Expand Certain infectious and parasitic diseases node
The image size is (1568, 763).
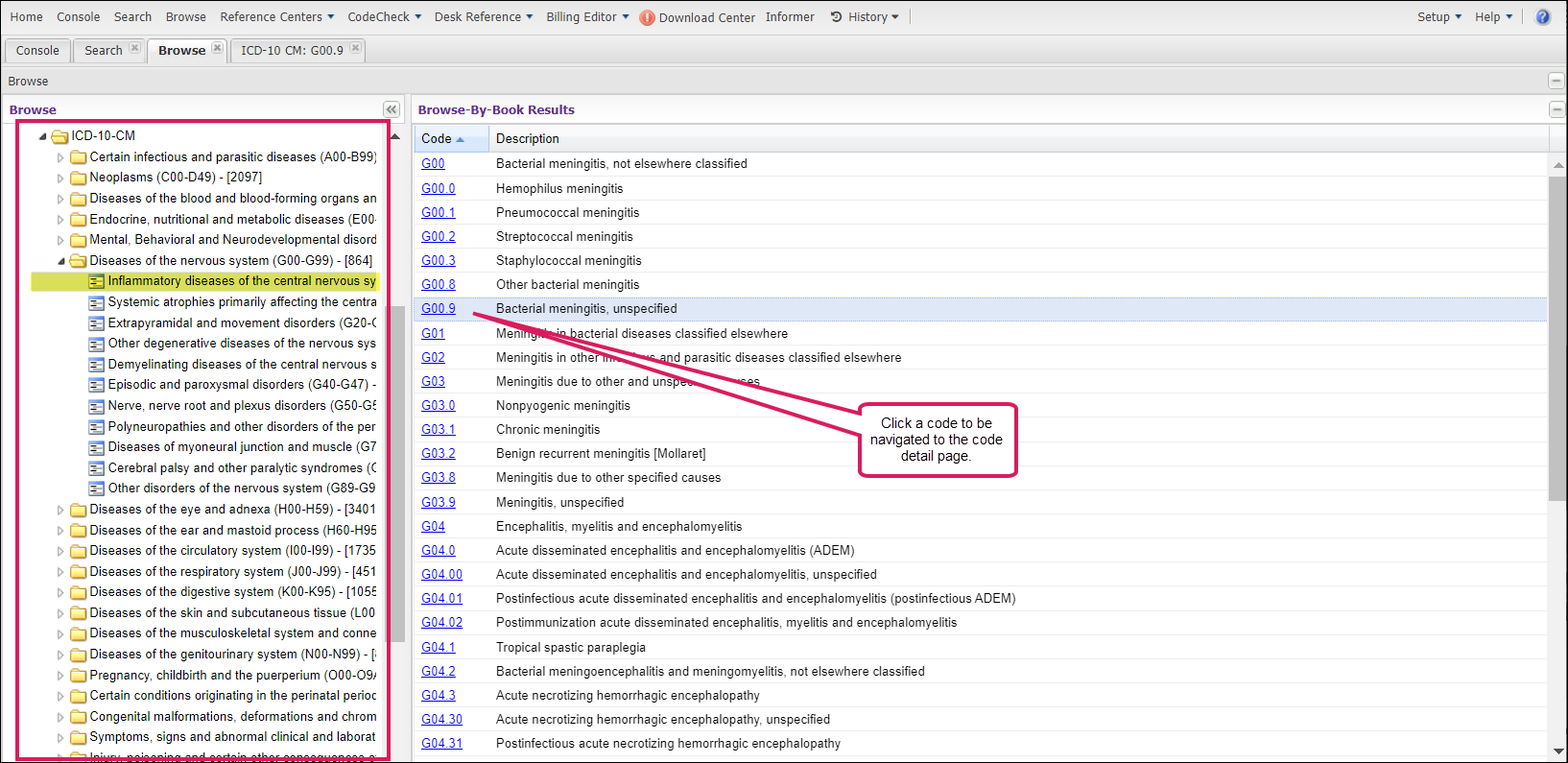coord(60,157)
